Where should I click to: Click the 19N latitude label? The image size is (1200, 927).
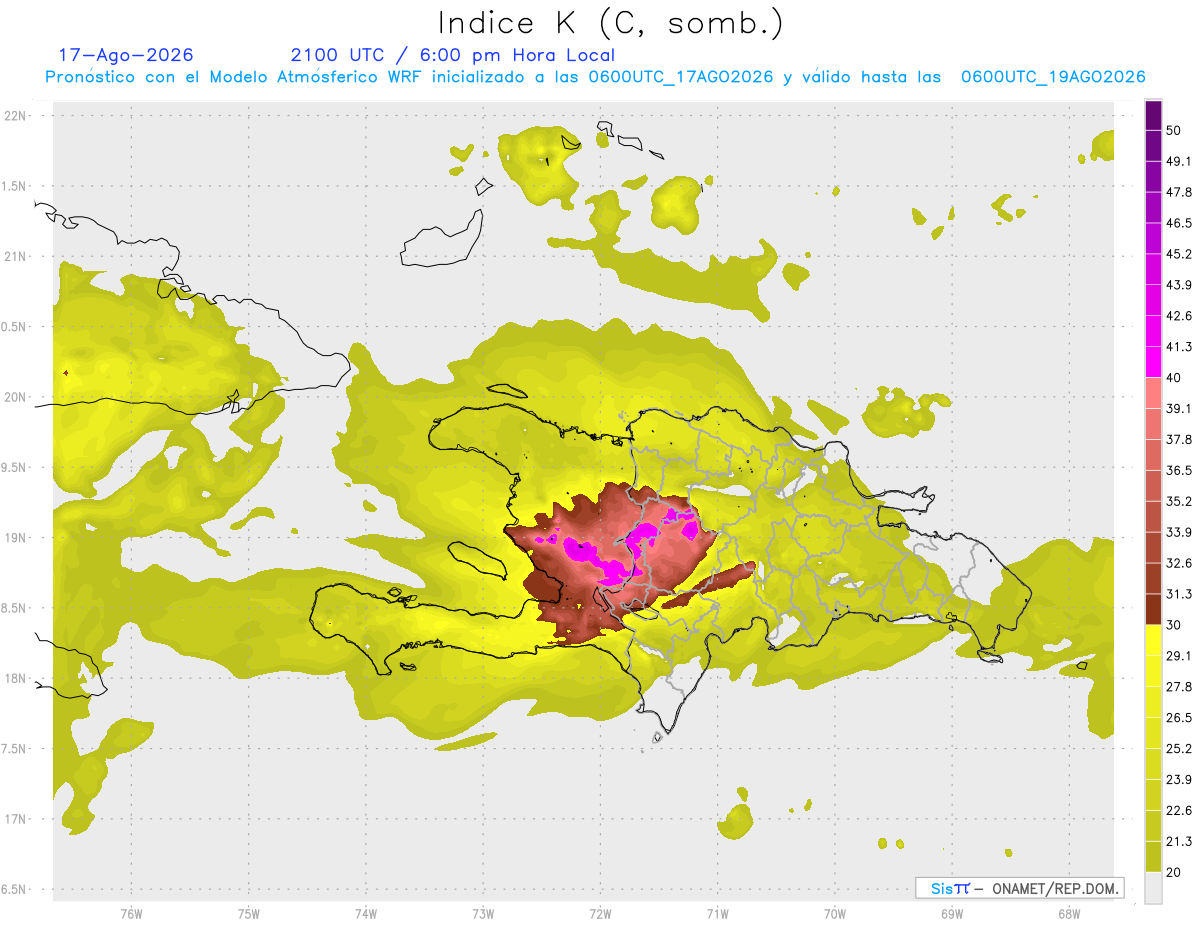pyautogui.click(x=16, y=538)
